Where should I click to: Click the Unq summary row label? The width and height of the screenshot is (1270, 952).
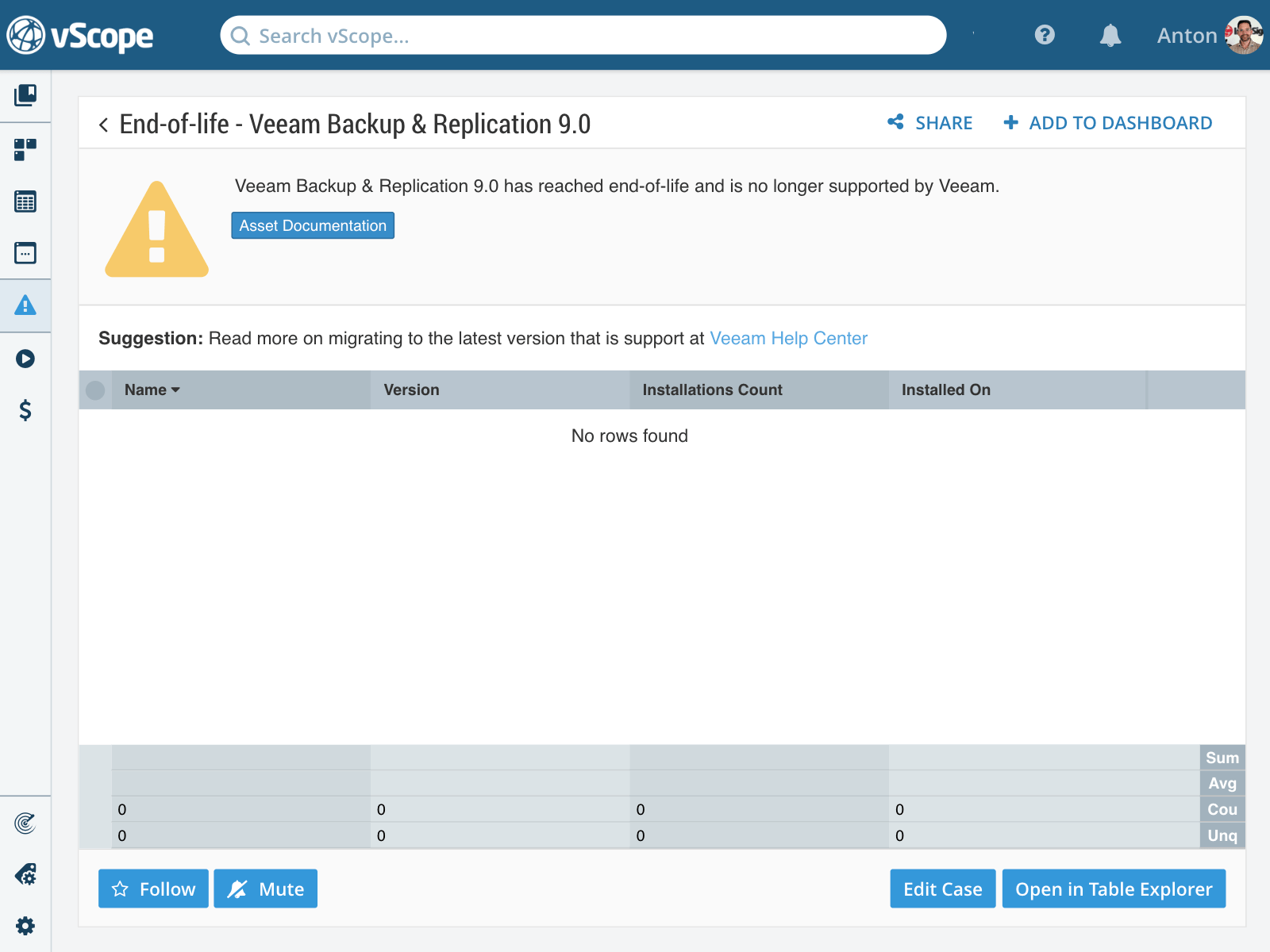coord(1222,835)
